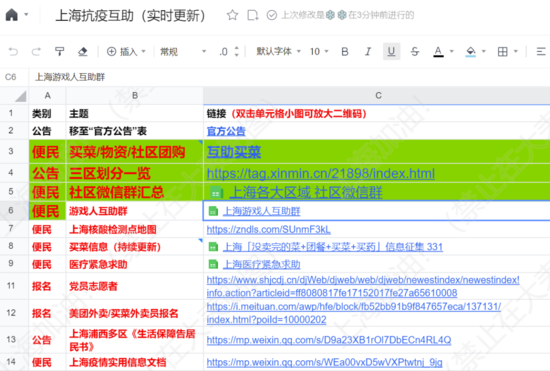Click sheet icon beside 上海医疗紧急求助
The height and width of the screenshot is (371, 550).
213,264
